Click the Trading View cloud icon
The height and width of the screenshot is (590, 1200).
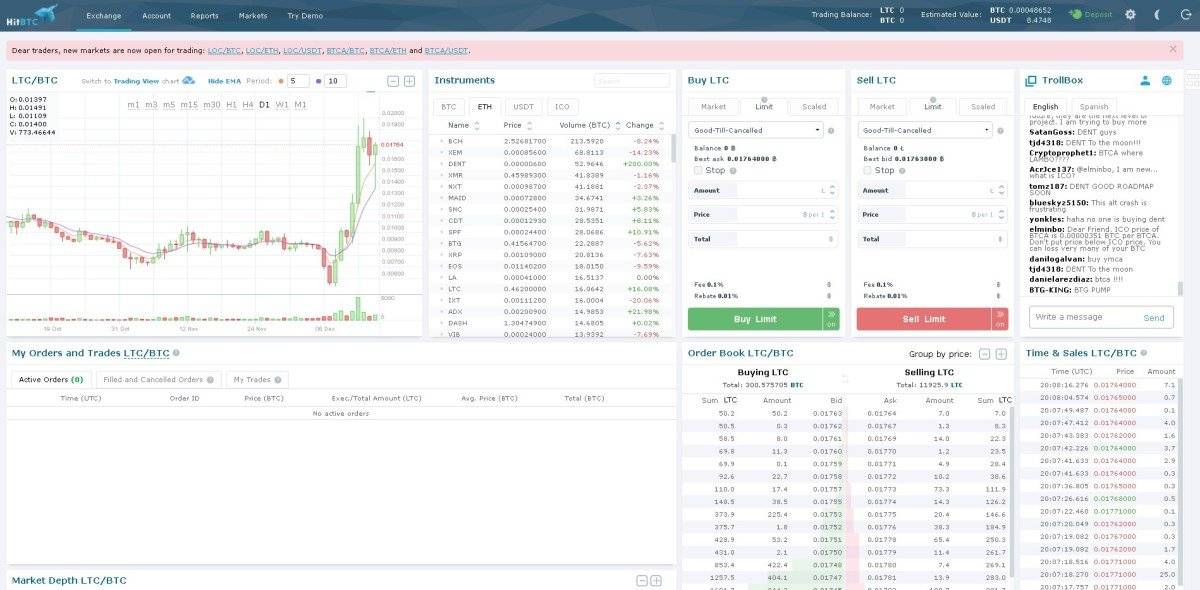click(189, 81)
